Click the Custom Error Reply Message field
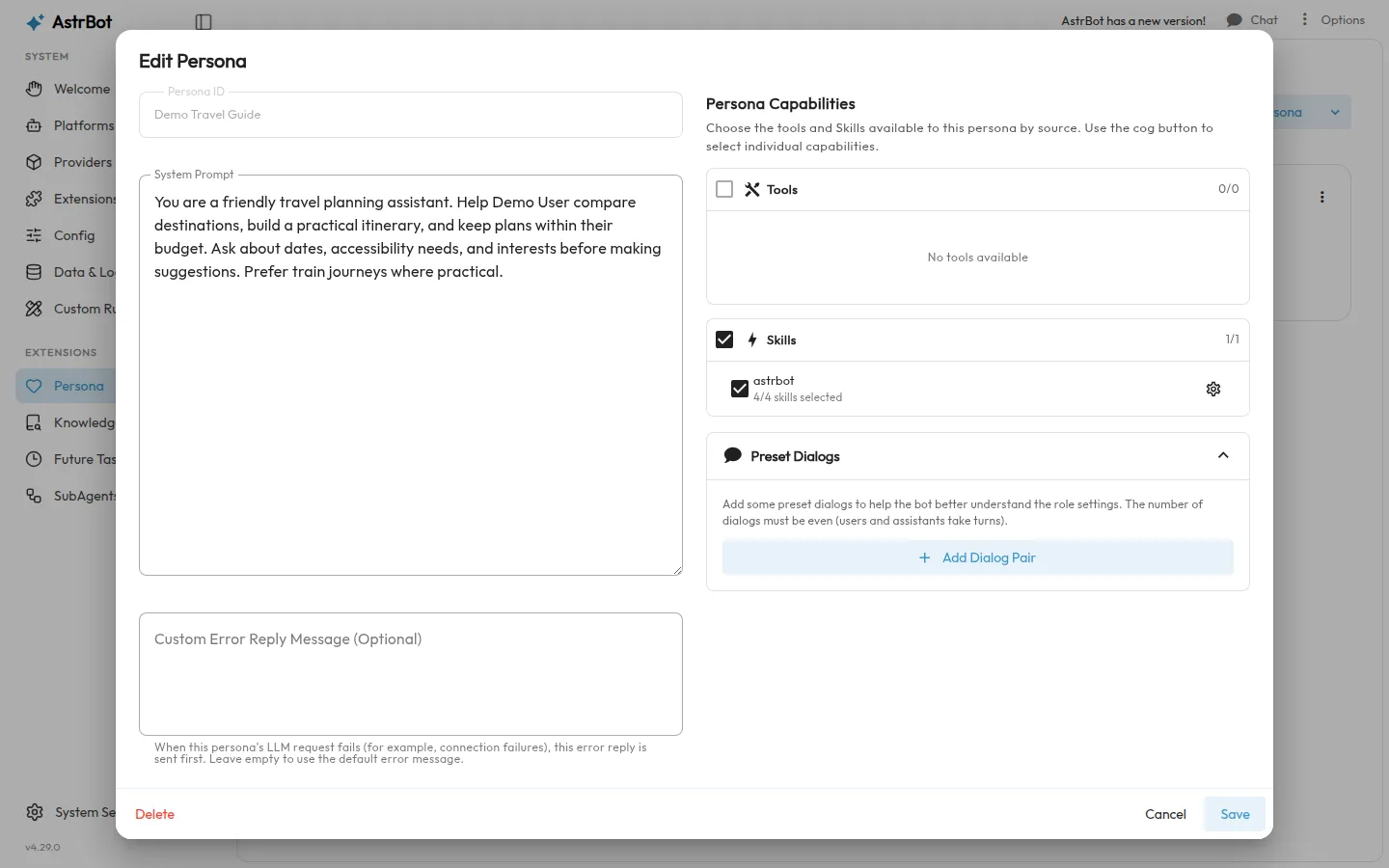This screenshot has width=1389, height=868. point(411,674)
